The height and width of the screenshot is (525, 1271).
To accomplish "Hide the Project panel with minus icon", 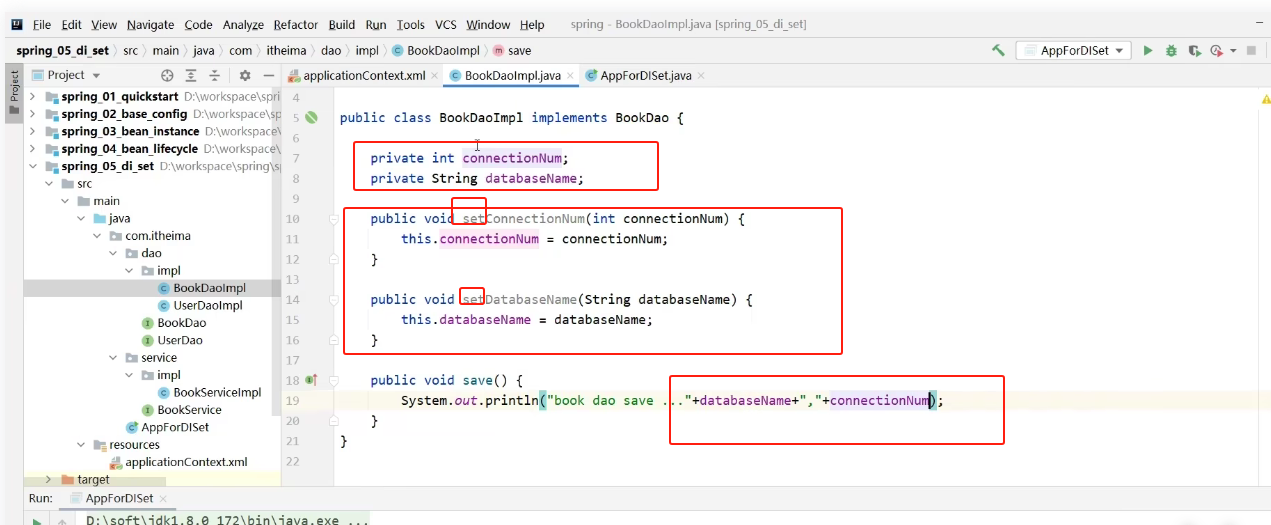I will click(268, 75).
